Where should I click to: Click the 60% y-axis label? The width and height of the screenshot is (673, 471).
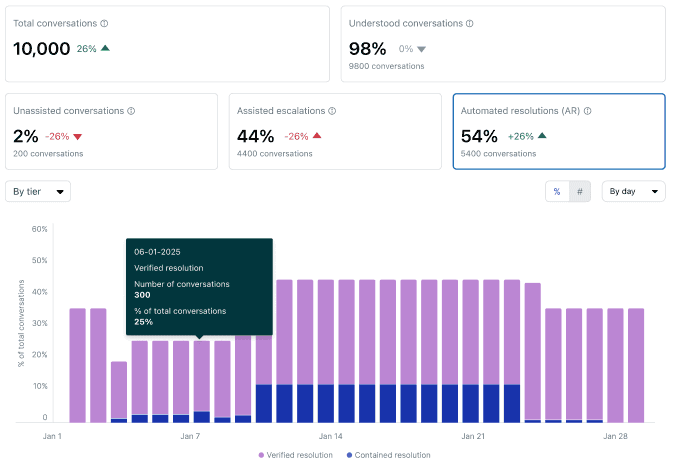coord(39,229)
